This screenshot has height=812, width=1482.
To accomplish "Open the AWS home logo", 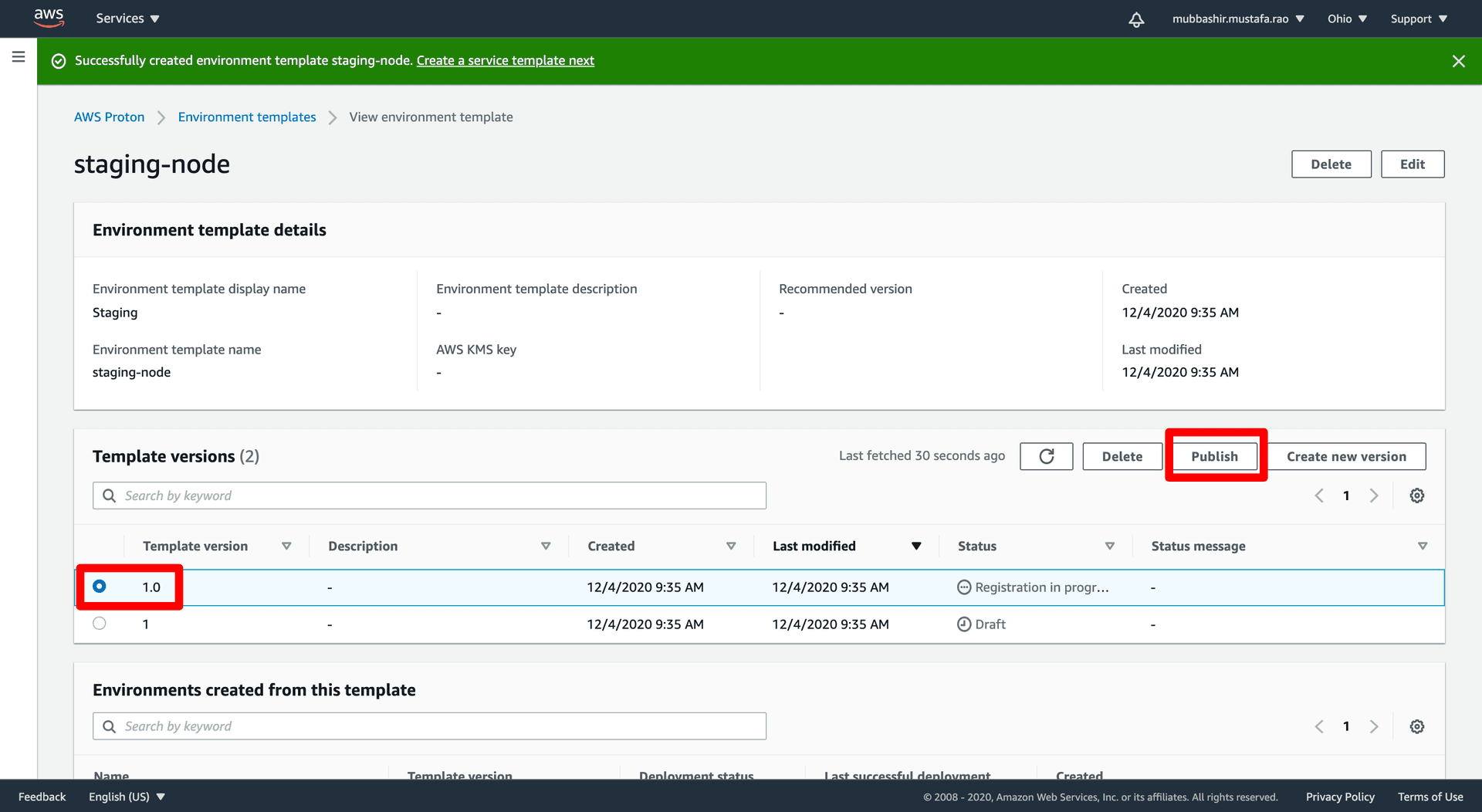I will coord(49,18).
